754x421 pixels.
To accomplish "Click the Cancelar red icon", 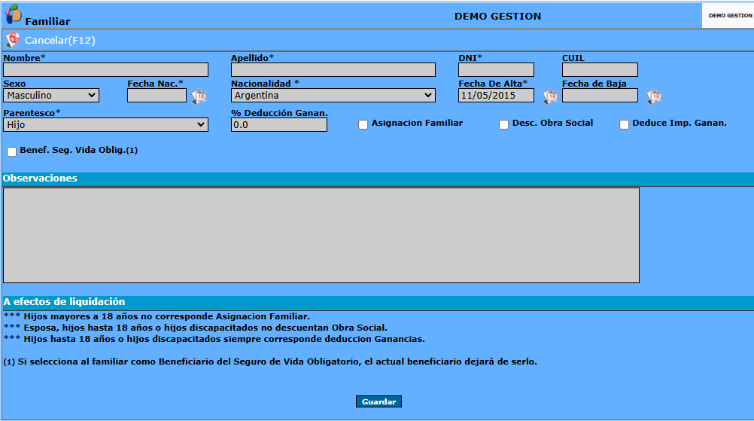I will tap(13, 40).
